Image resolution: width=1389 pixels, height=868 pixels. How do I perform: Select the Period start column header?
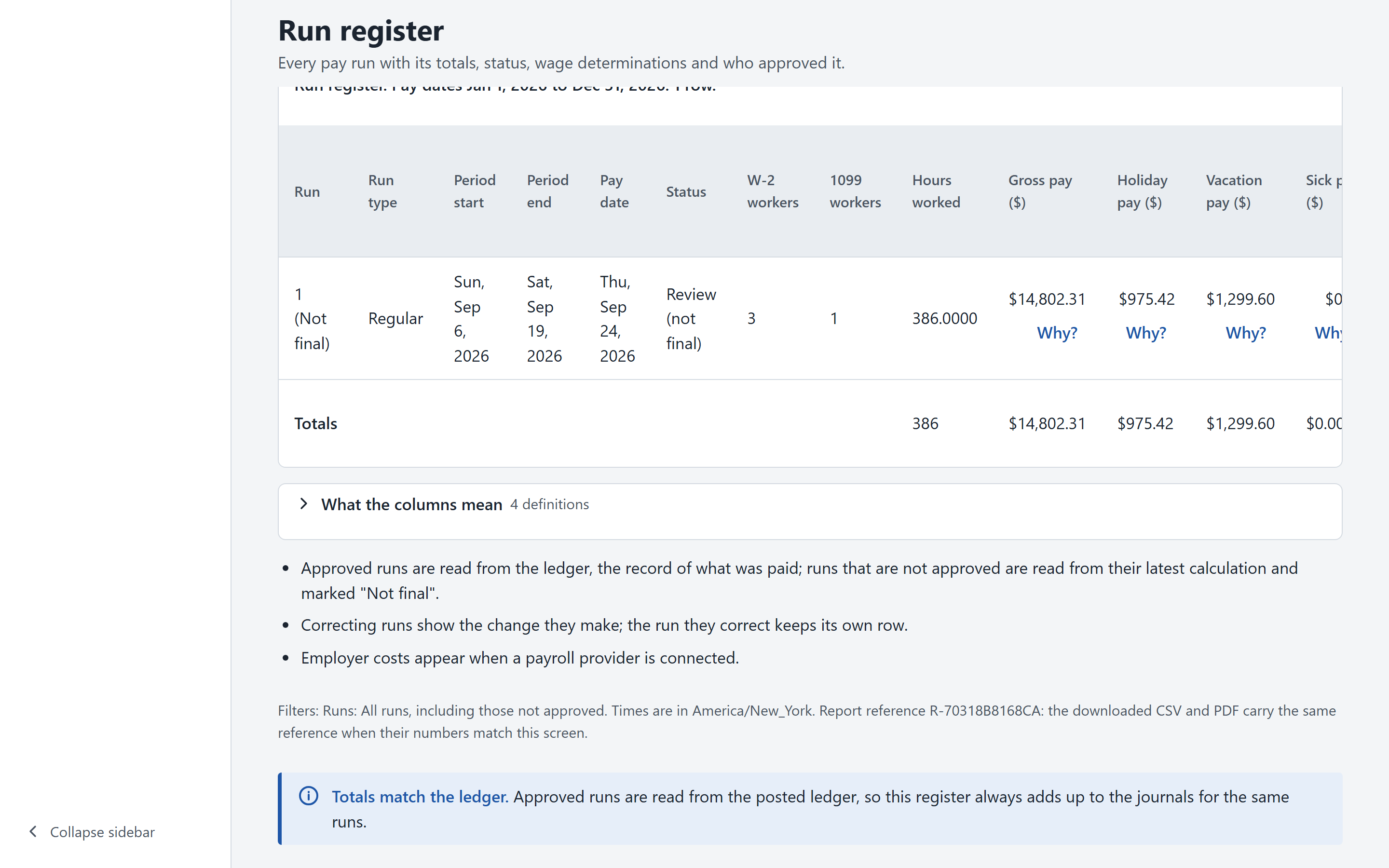[475, 191]
